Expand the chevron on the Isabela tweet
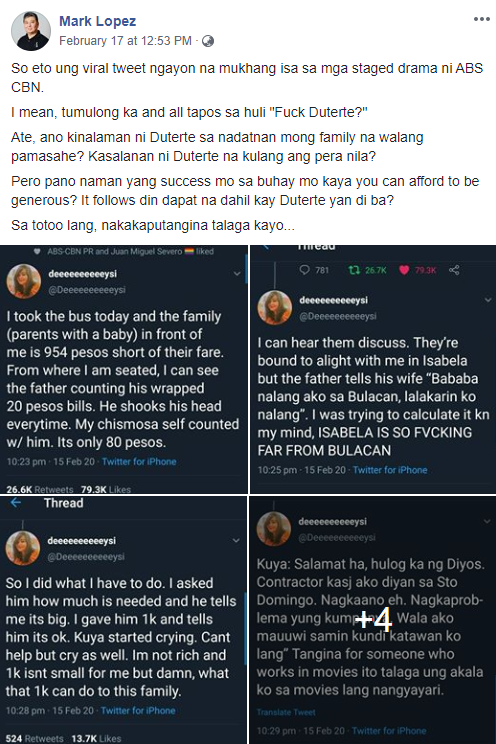The width and height of the screenshot is (496, 744). pyautogui.click(x=488, y=300)
